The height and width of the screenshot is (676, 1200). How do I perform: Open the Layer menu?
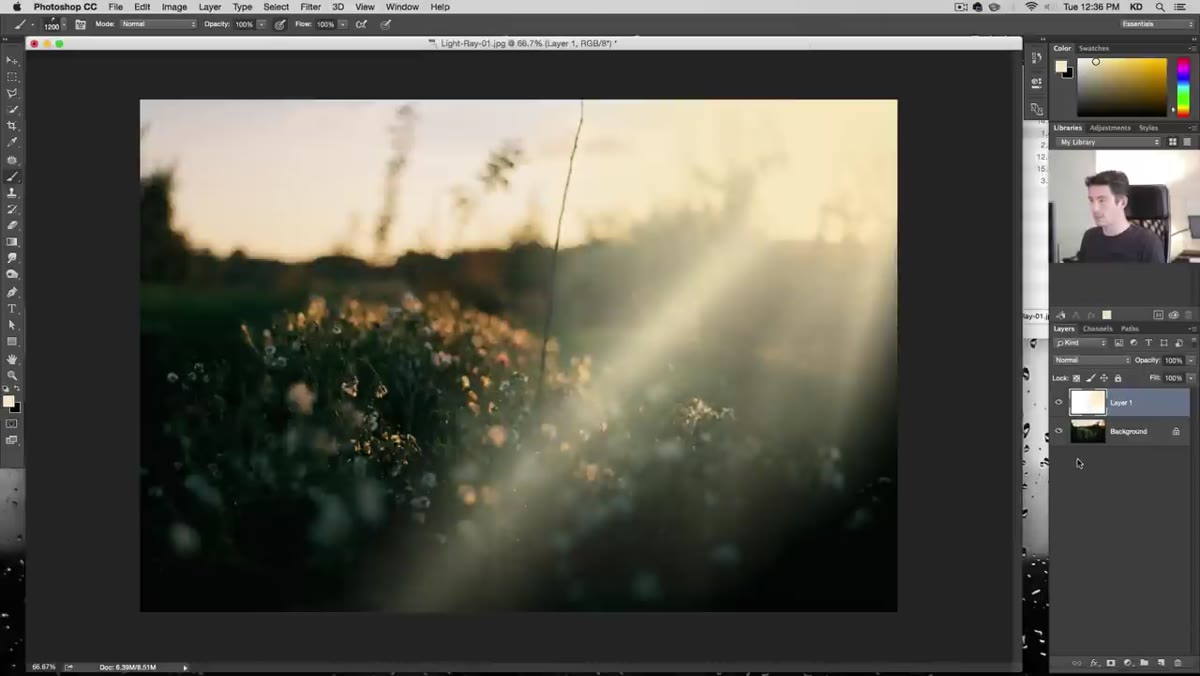tap(210, 7)
